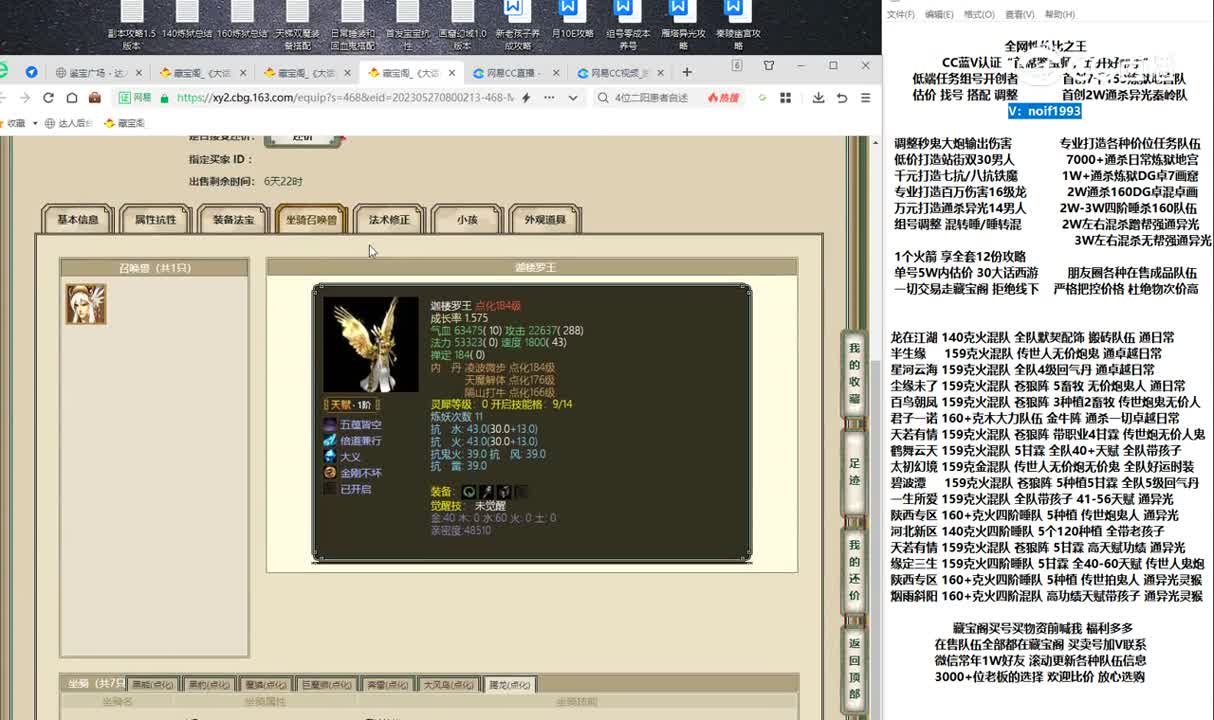This screenshot has width=1214, height=720.
Task: Go to browser home page icon
Action: [x=71, y=97]
